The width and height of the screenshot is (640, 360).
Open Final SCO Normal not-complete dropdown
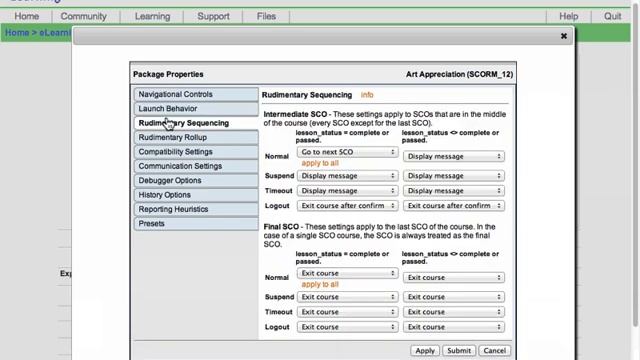tap(453, 278)
